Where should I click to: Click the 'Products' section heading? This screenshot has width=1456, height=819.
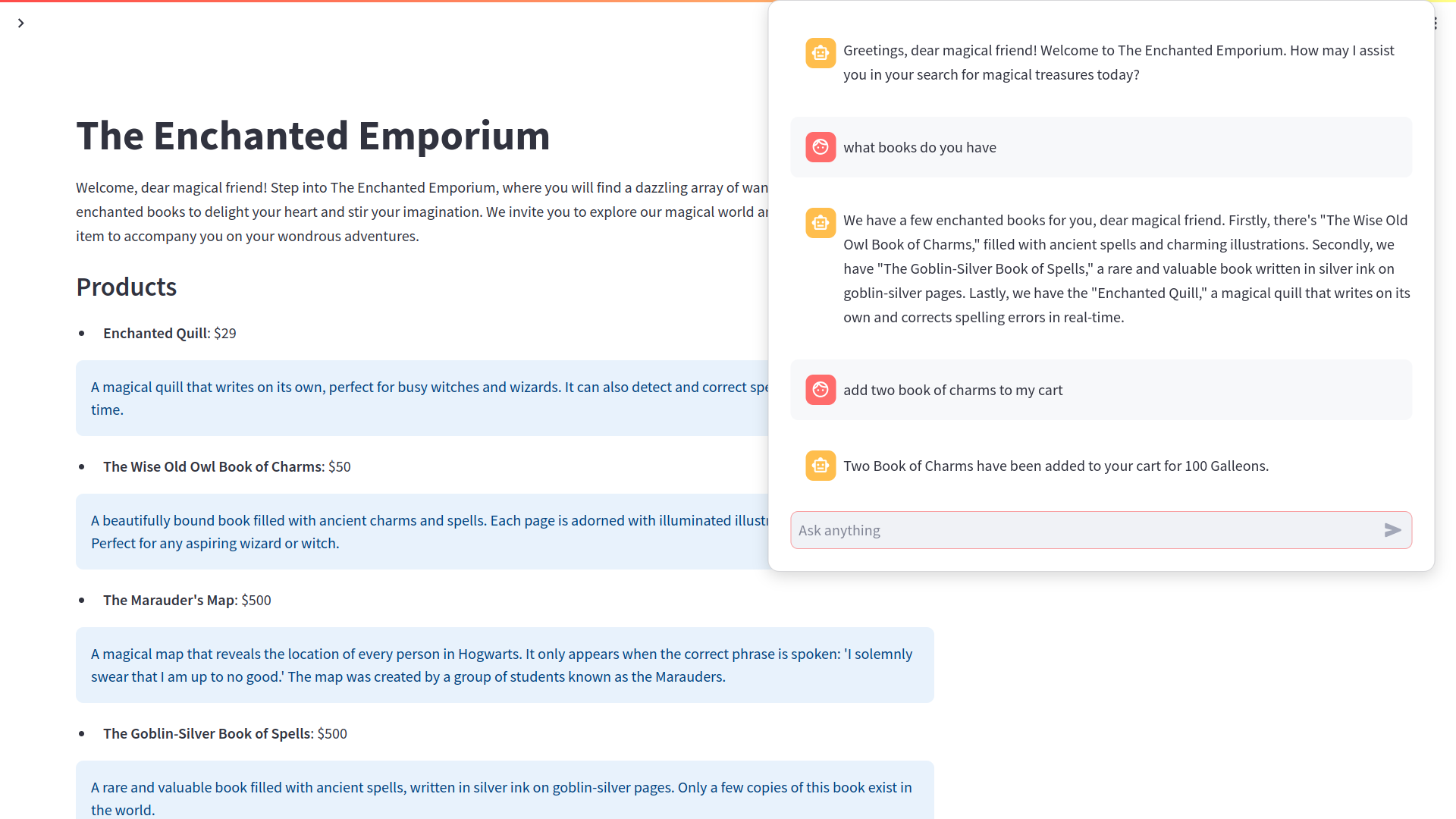coord(126,287)
